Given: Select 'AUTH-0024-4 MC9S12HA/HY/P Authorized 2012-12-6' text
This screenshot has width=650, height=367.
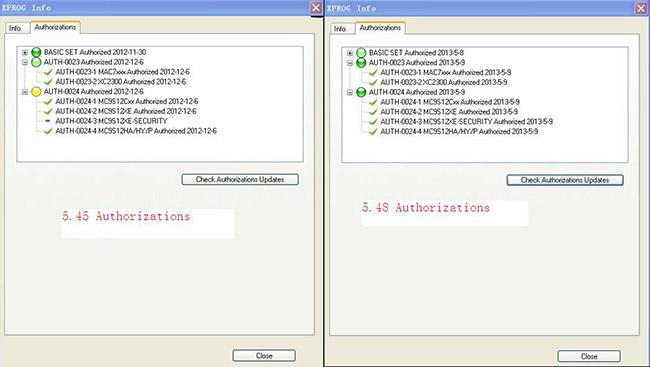Looking at the screenshot, I should click(x=136, y=131).
